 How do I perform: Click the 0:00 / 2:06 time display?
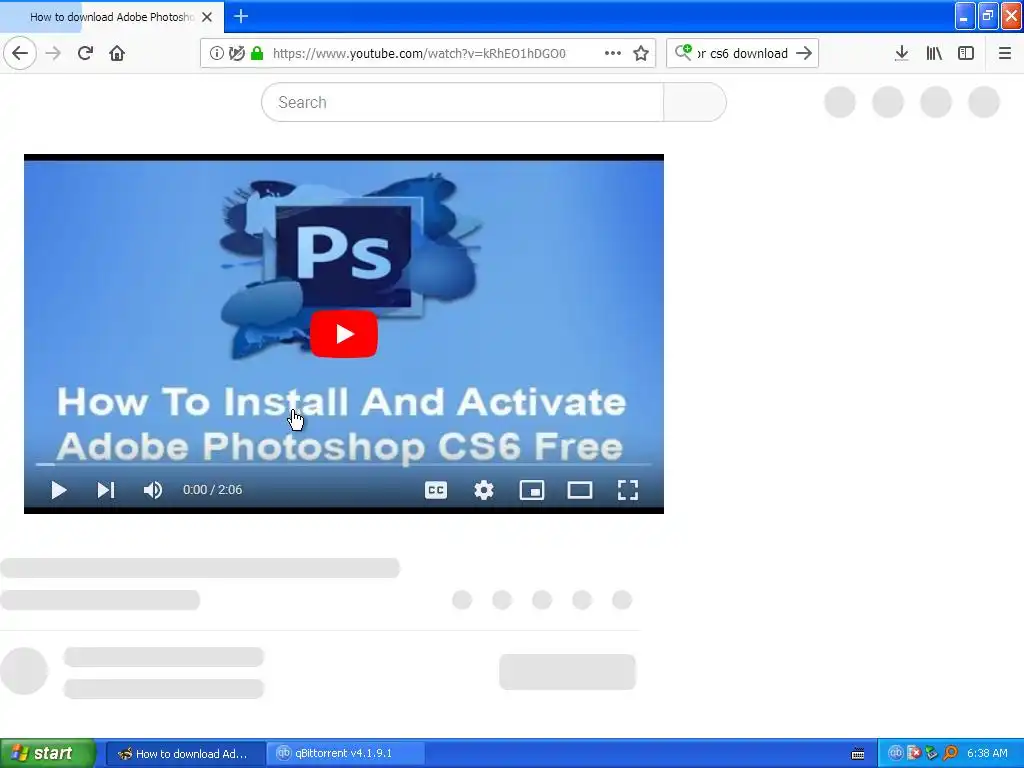[212, 490]
